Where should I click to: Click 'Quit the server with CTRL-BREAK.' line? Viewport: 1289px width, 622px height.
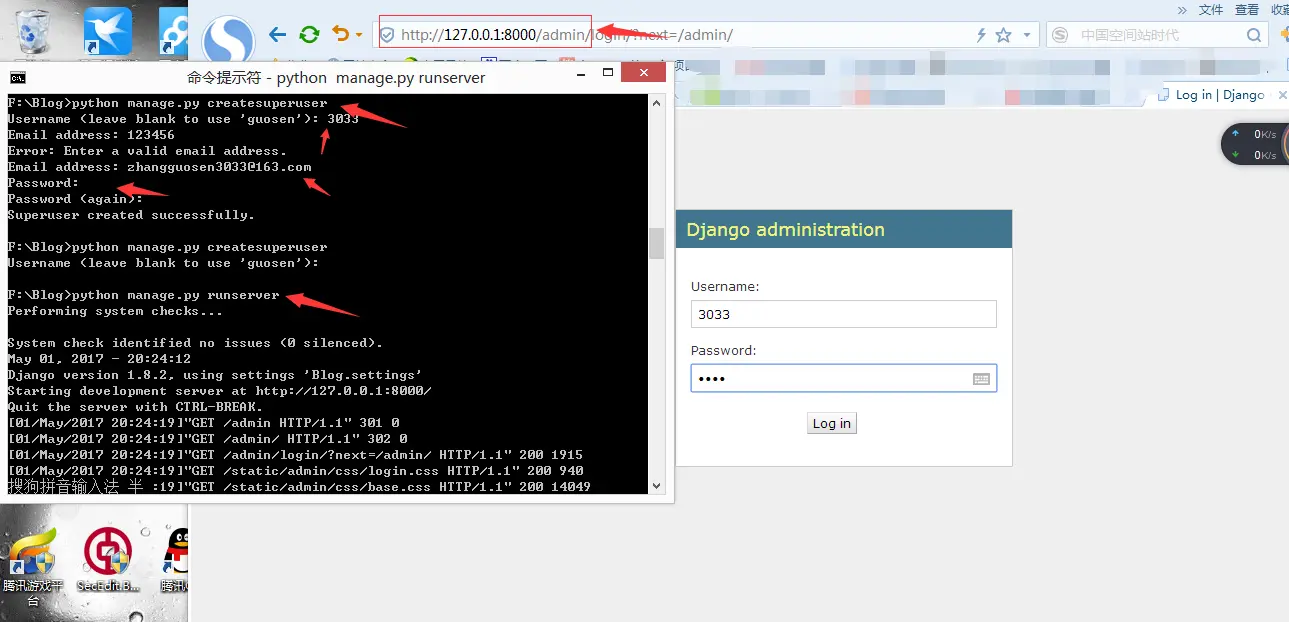coord(135,407)
